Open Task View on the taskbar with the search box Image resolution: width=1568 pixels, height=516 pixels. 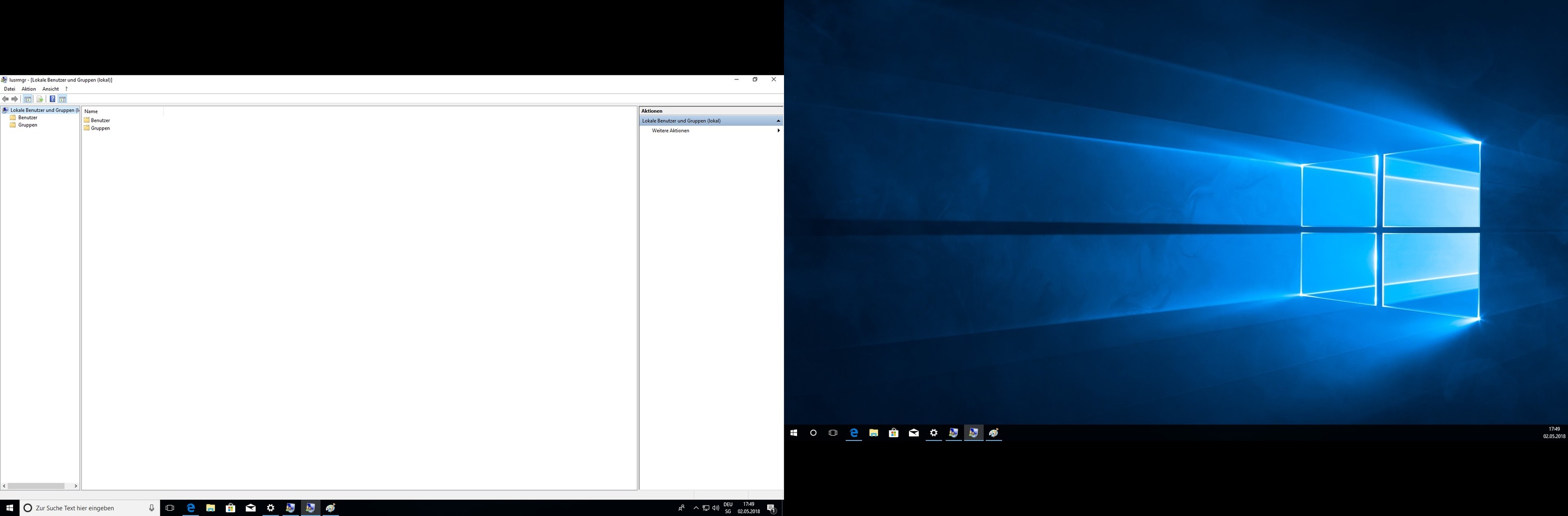pyautogui.click(x=170, y=508)
